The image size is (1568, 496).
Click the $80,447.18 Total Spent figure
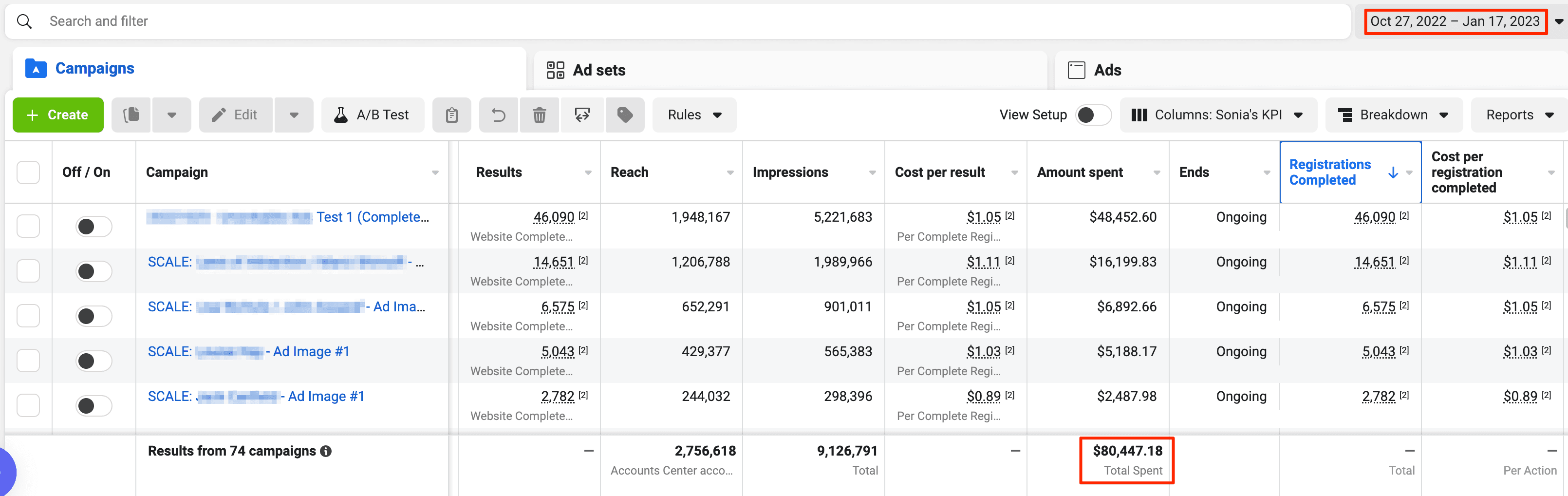[x=1127, y=451]
